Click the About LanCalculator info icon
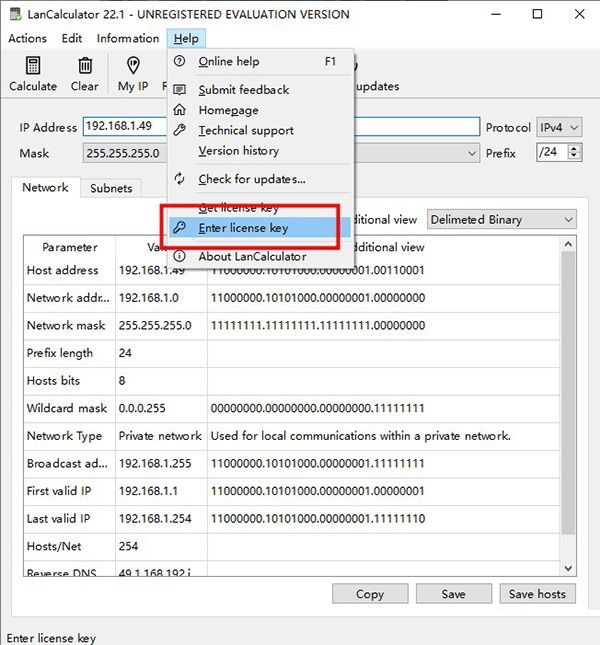 point(179,256)
